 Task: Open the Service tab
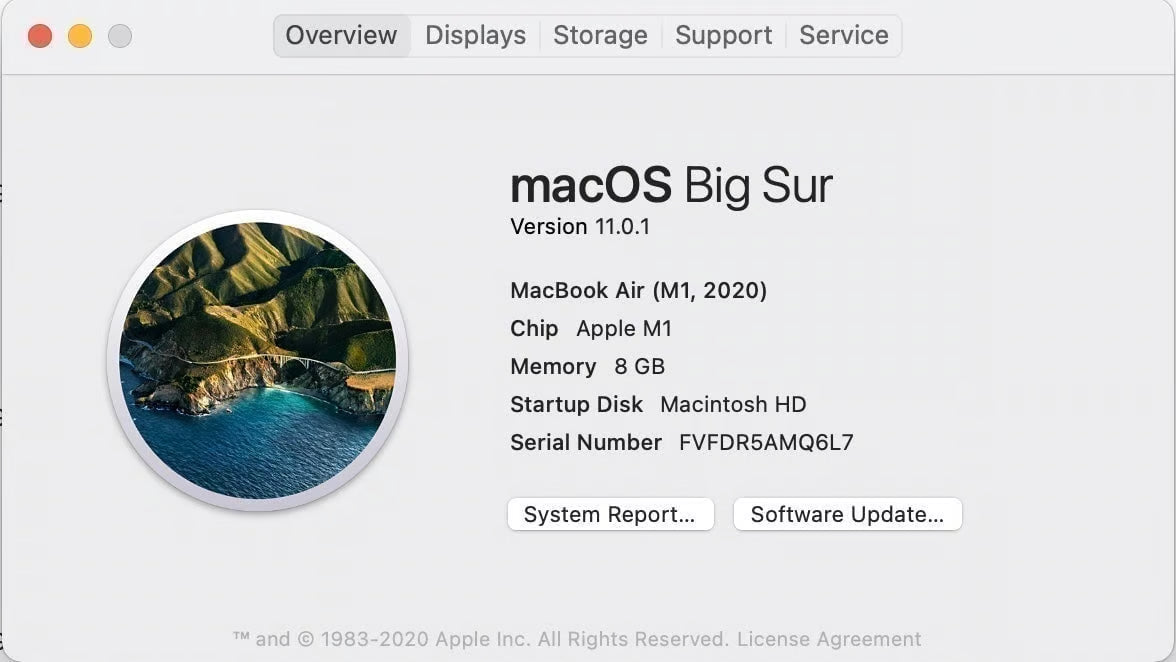point(843,35)
